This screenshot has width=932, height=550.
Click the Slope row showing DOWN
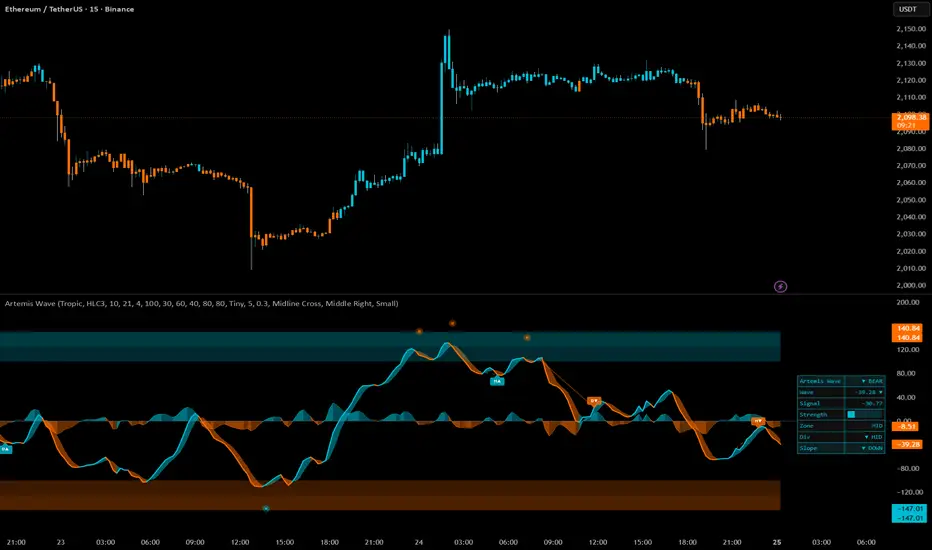pyautogui.click(x=841, y=448)
